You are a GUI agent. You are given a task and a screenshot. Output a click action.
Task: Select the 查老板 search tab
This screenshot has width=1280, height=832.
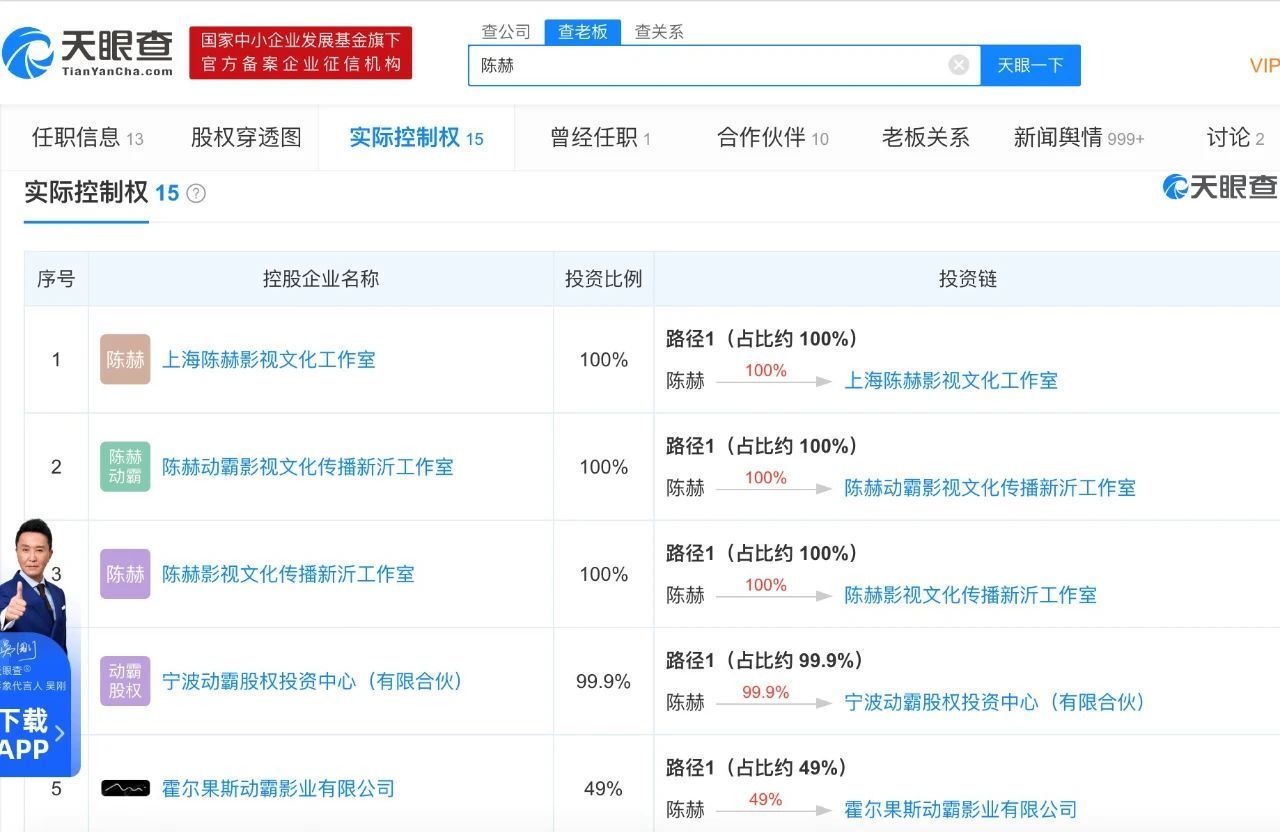pyautogui.click(x=583, y=32)
